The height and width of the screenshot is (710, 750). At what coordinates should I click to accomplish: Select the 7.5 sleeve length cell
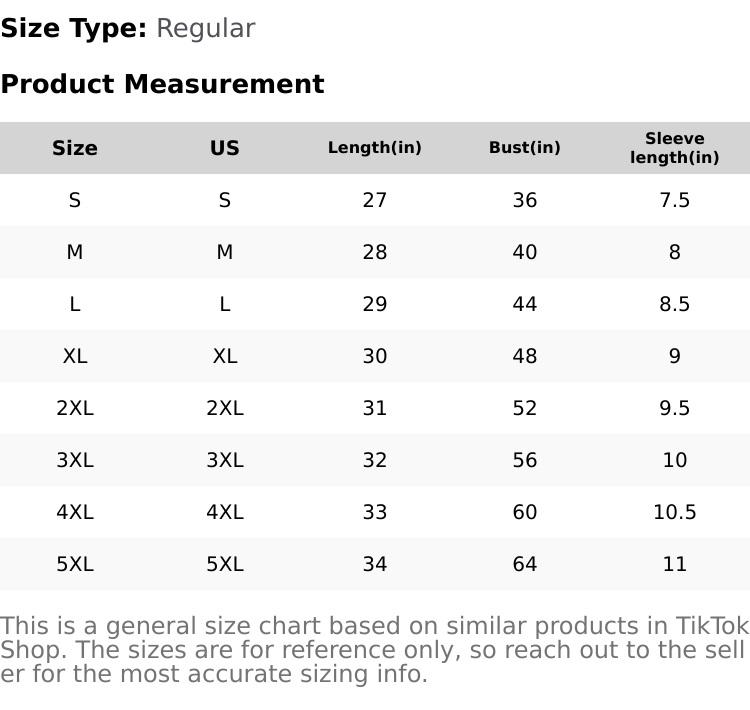coord(675,200)
